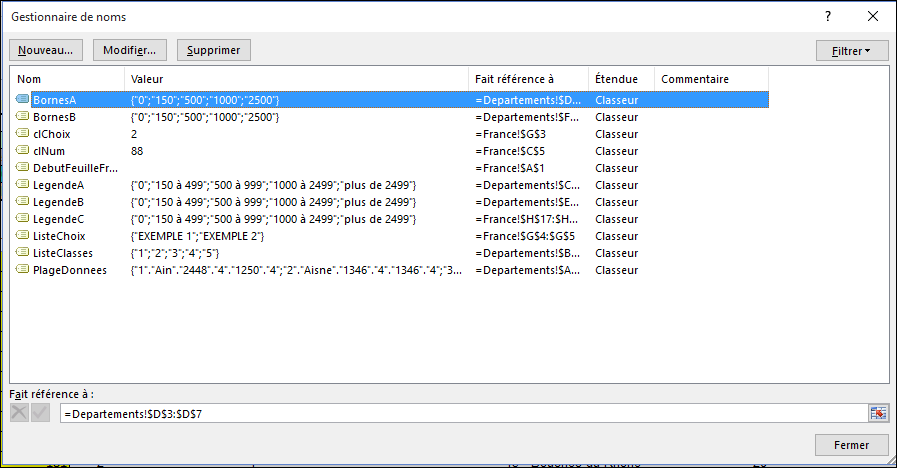This screenshot has height=468, width=897.
Task: Click reference =France!$G$4:$G$5
Action: coord(525,236)
